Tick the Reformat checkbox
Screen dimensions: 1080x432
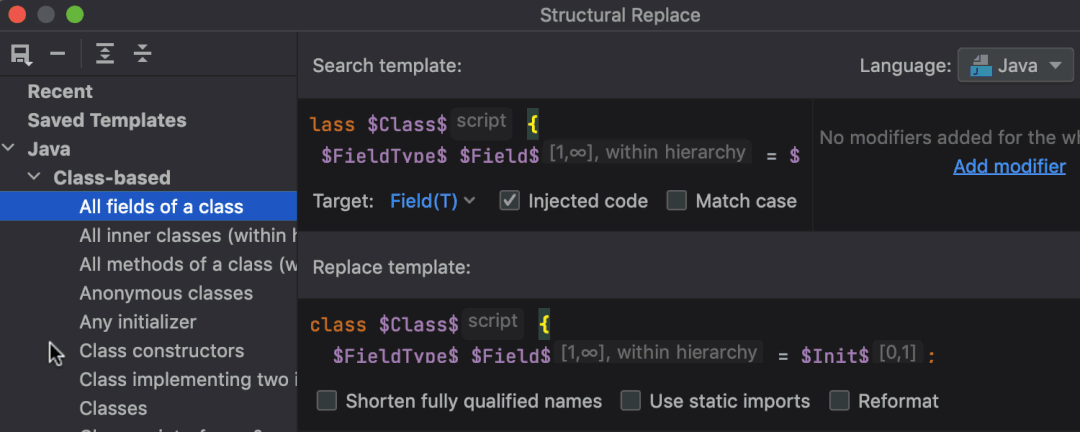tap(840, 401)
